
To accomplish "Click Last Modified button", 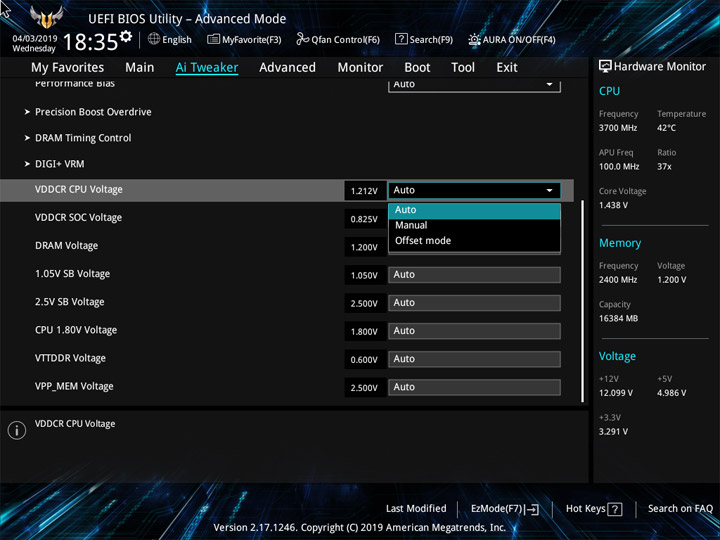I will (x=416, y=509).
